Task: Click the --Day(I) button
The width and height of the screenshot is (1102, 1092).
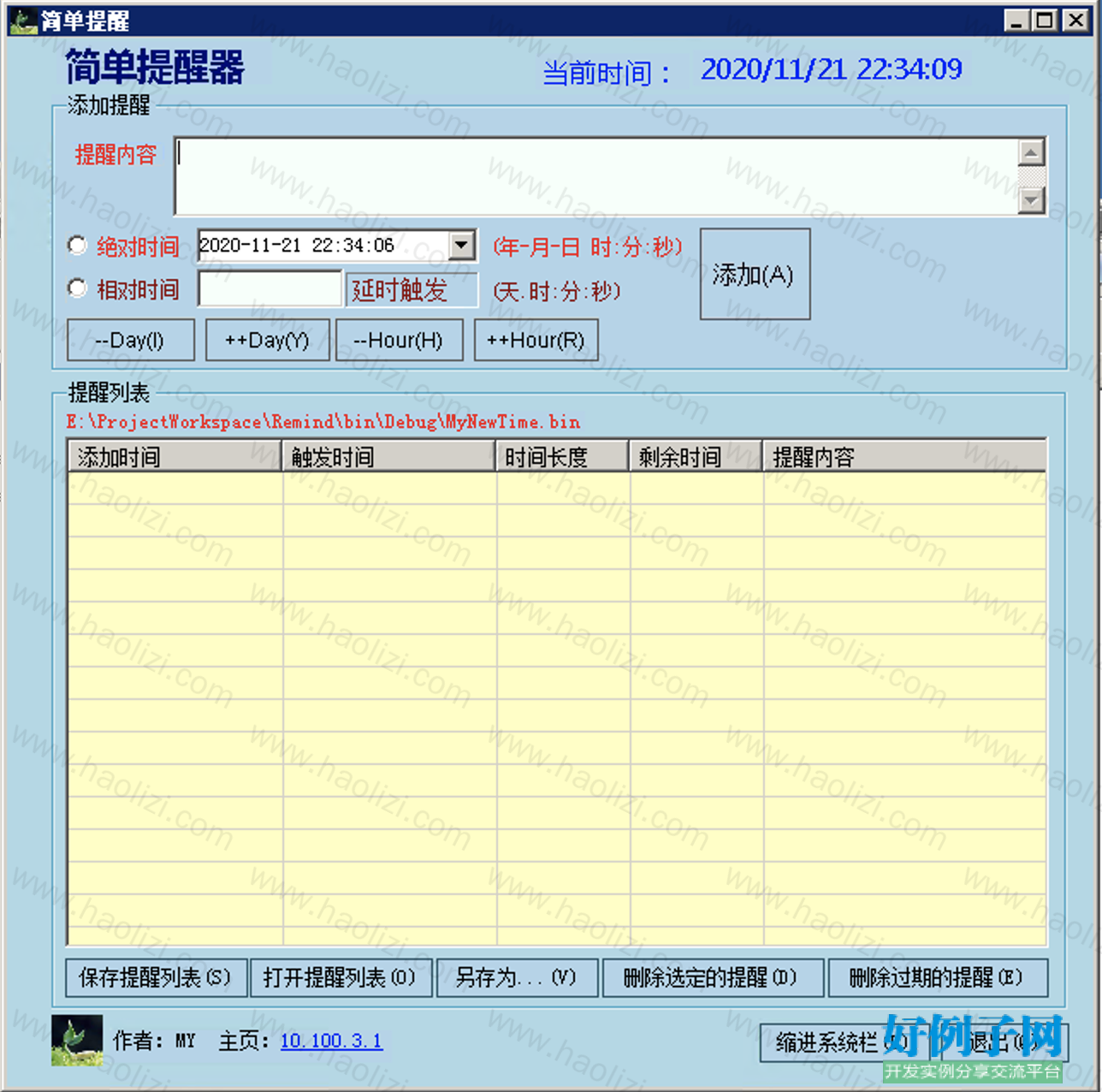Action: [x=130, y=341]
